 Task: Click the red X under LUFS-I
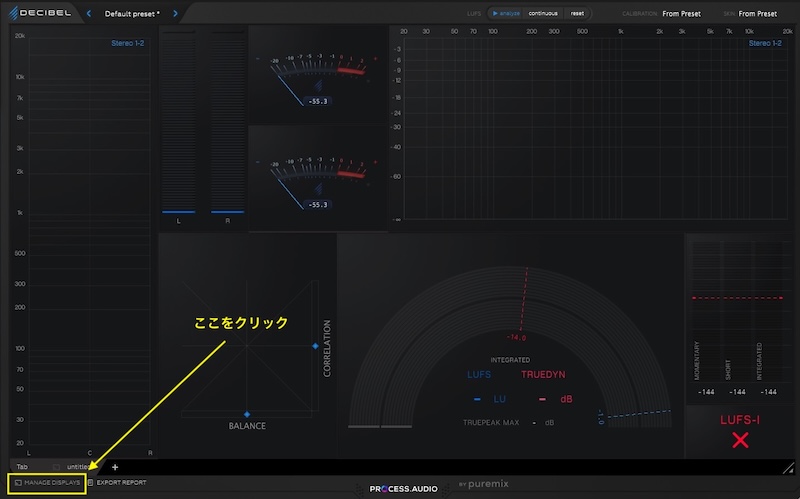click(740, 440)
